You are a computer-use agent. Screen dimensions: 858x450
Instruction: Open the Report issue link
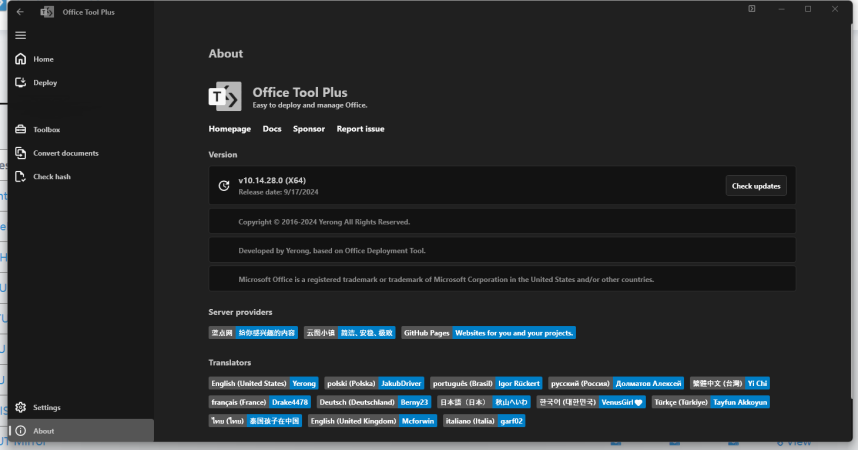(361, 129)
